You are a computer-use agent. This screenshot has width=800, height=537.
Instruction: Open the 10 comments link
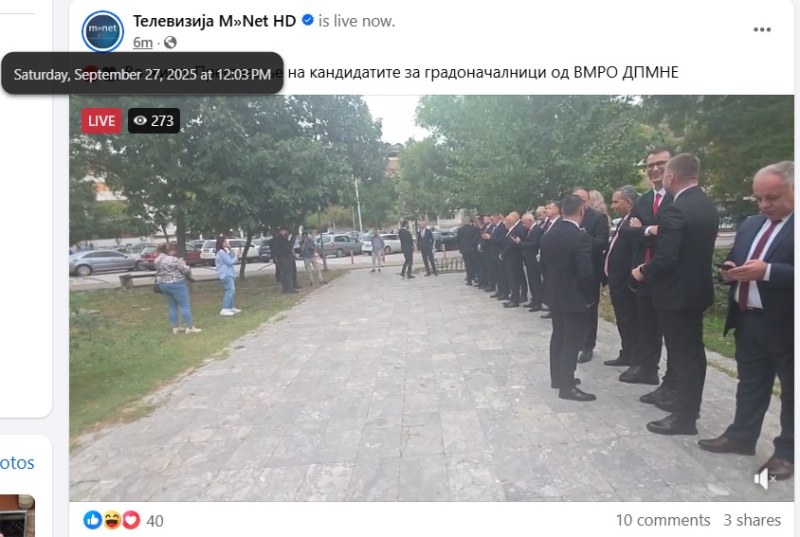coord(663,520)
